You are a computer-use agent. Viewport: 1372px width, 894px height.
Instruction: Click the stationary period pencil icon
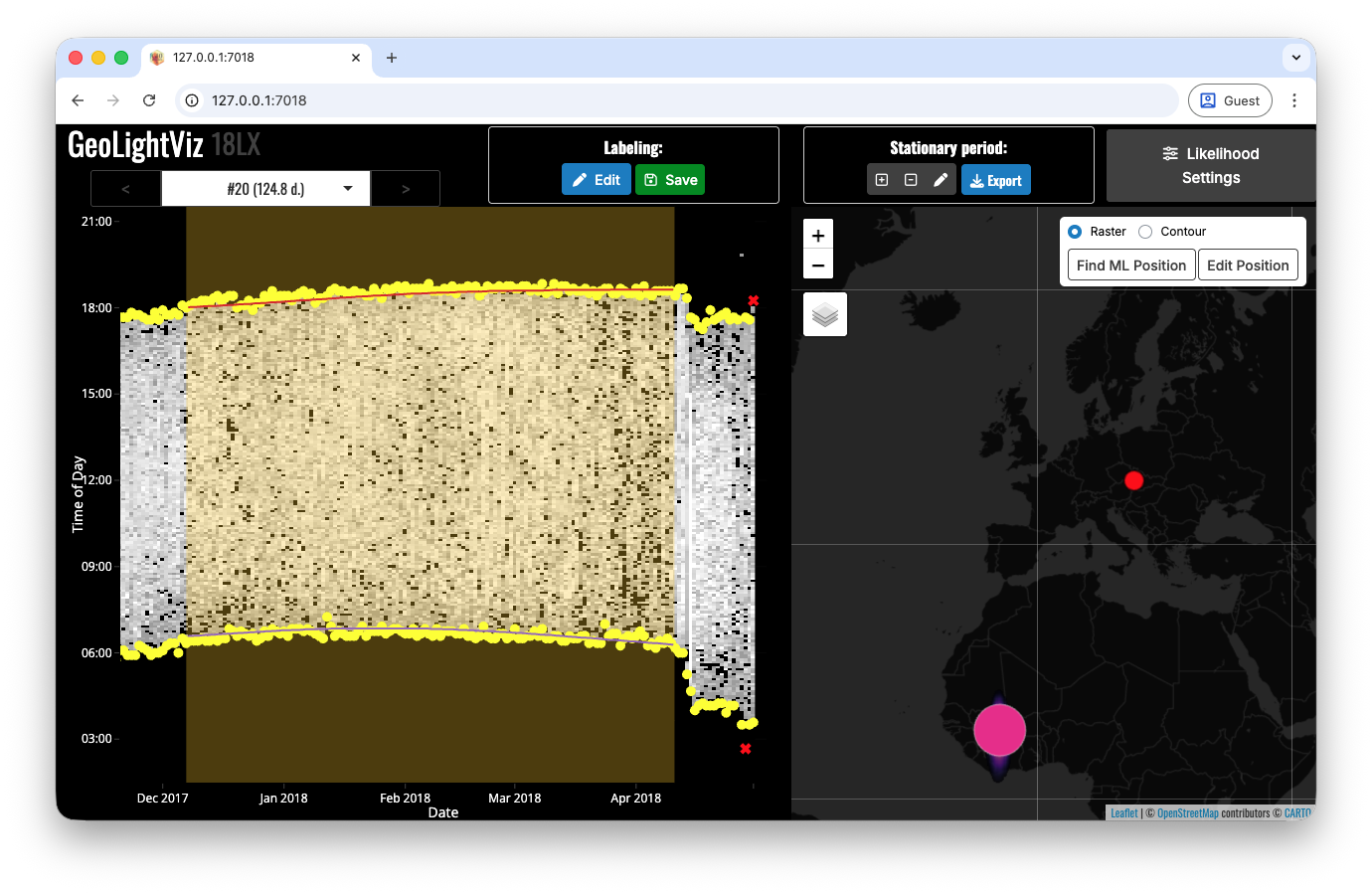(x=941, y=180)
